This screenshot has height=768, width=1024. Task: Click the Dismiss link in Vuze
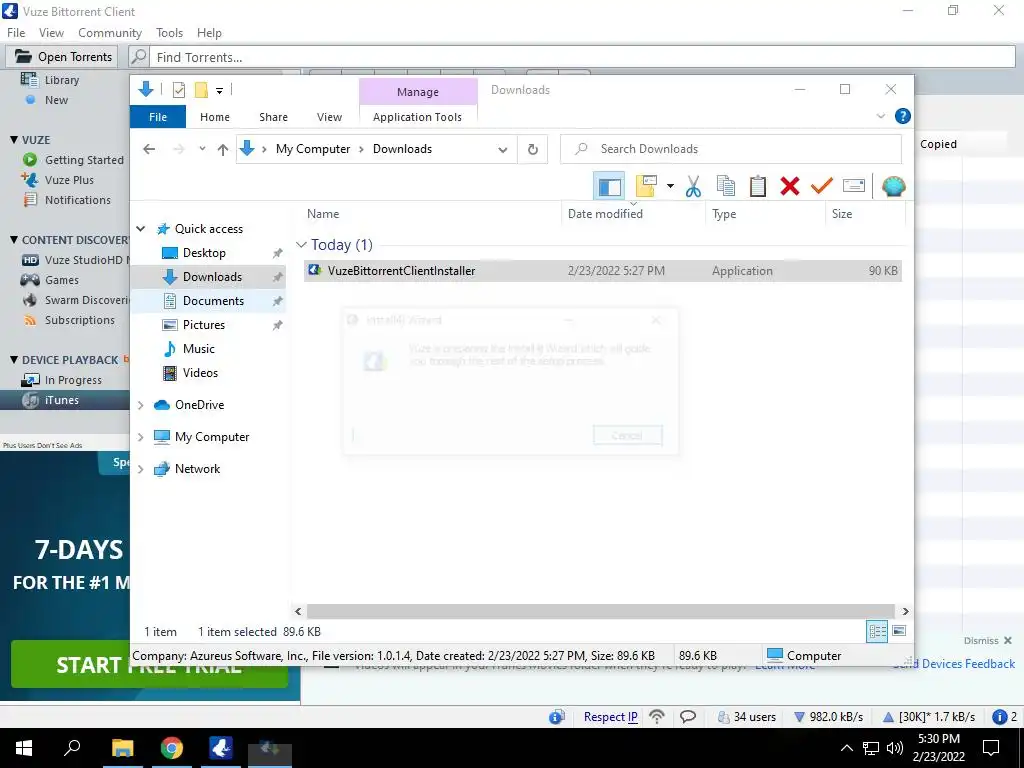(x=980, y=641)
